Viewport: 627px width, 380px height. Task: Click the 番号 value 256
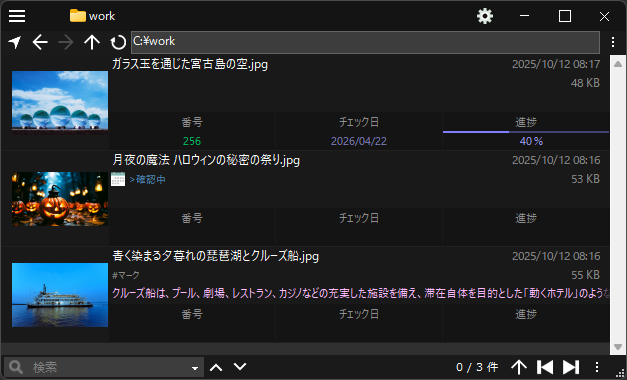point(192,141)
